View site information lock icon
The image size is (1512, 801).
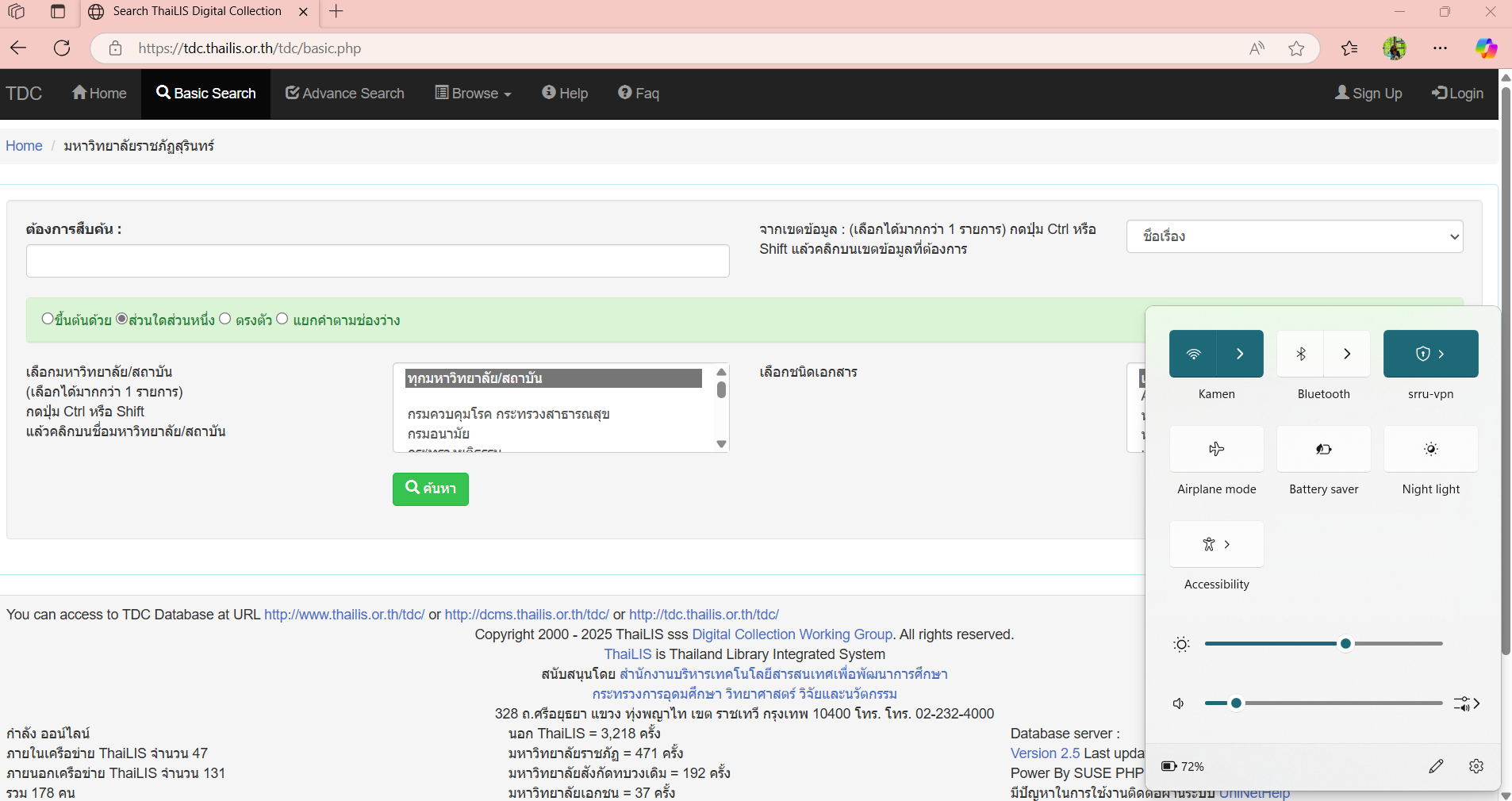click(116, 48)
